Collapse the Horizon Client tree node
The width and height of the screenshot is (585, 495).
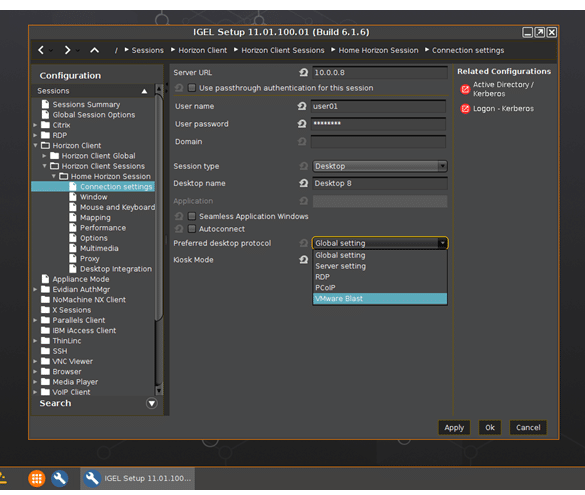pyautogui.click(x=35, y=145)
